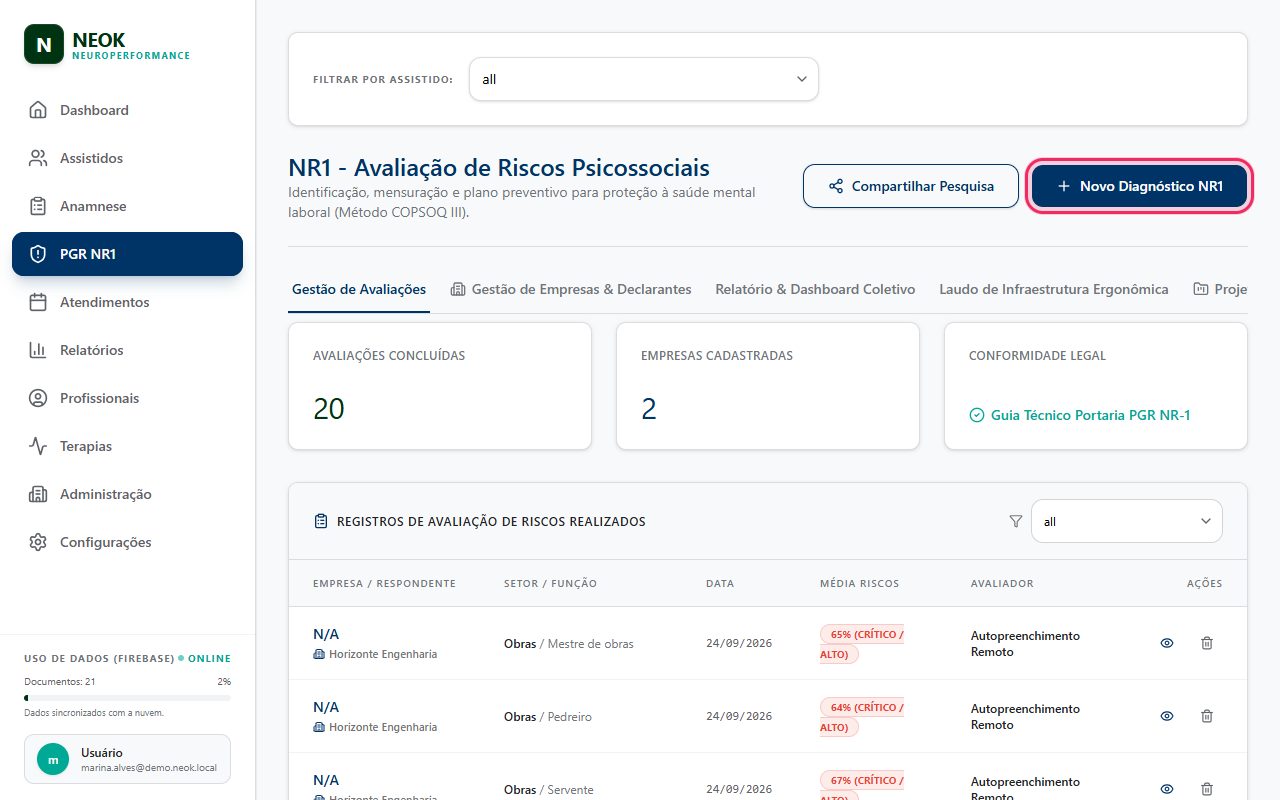This screenshot has width=1280, height=800.
Task: Click the user avatar with letter m
Action: (53, 760)
